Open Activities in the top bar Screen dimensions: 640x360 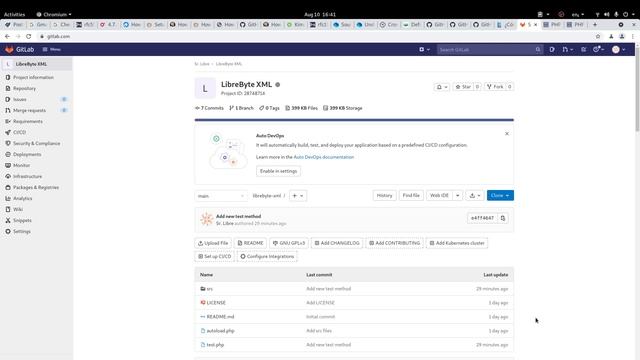click(14, 14)
